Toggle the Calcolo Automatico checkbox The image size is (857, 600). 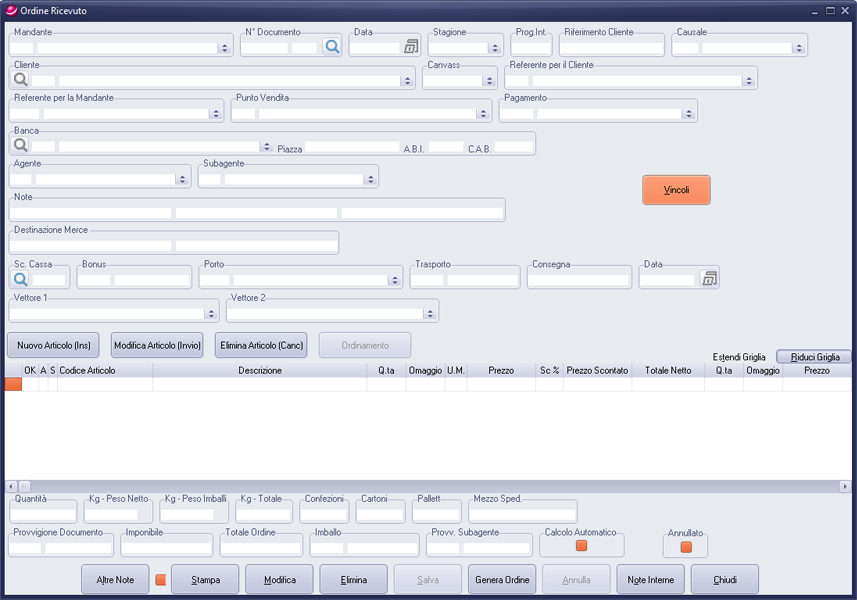[x=581, y=546]
